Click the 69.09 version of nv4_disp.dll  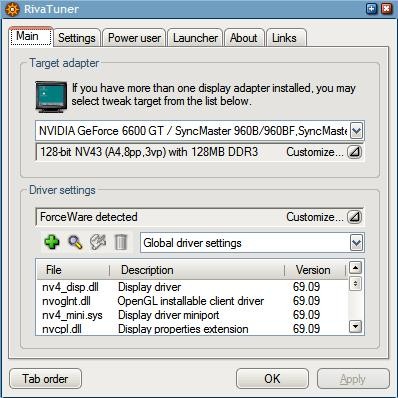[x=306, y=287]
